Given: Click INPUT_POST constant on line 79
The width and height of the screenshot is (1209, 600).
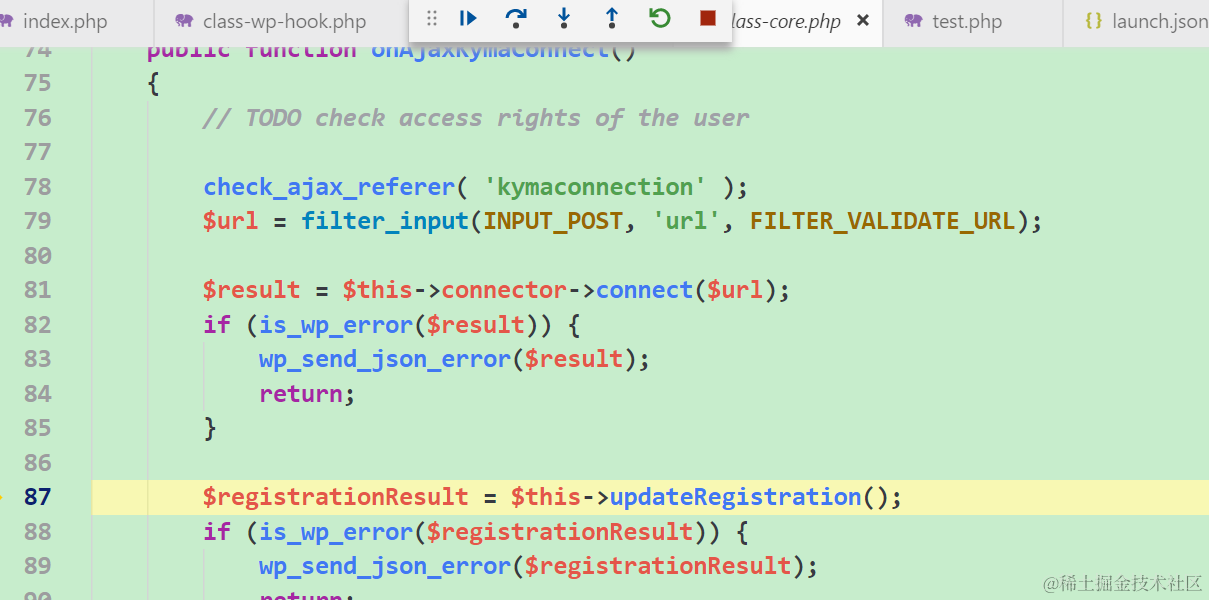Looking at the screenshot, I should click(553, 221).
